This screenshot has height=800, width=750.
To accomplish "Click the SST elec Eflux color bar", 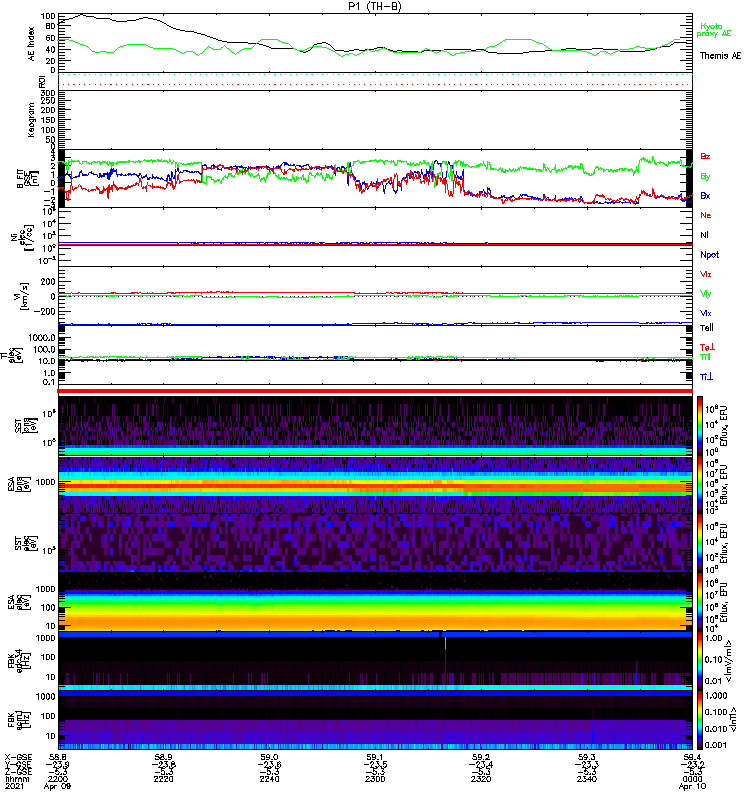I will point(700,543).
